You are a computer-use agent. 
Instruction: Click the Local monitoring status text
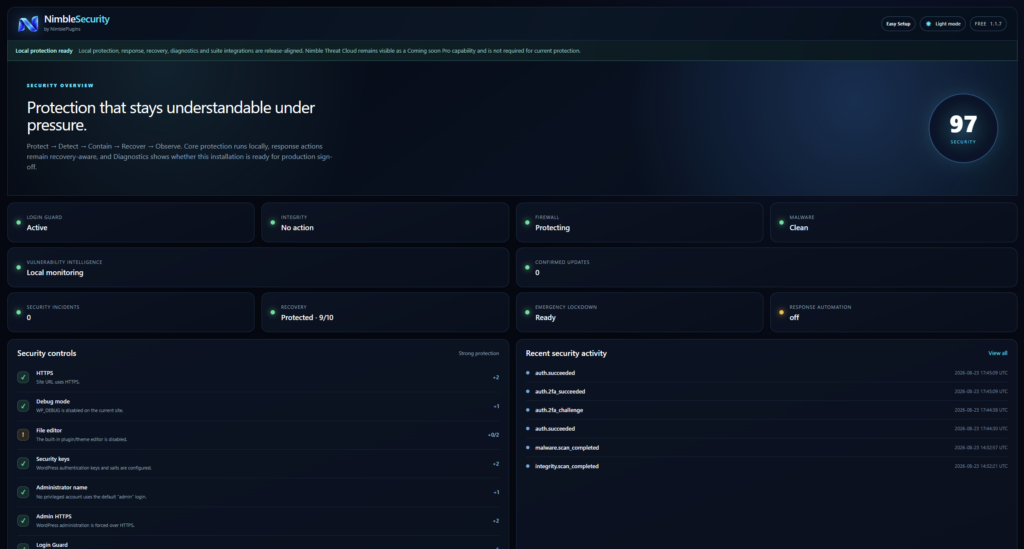click(x=55, y=273)
